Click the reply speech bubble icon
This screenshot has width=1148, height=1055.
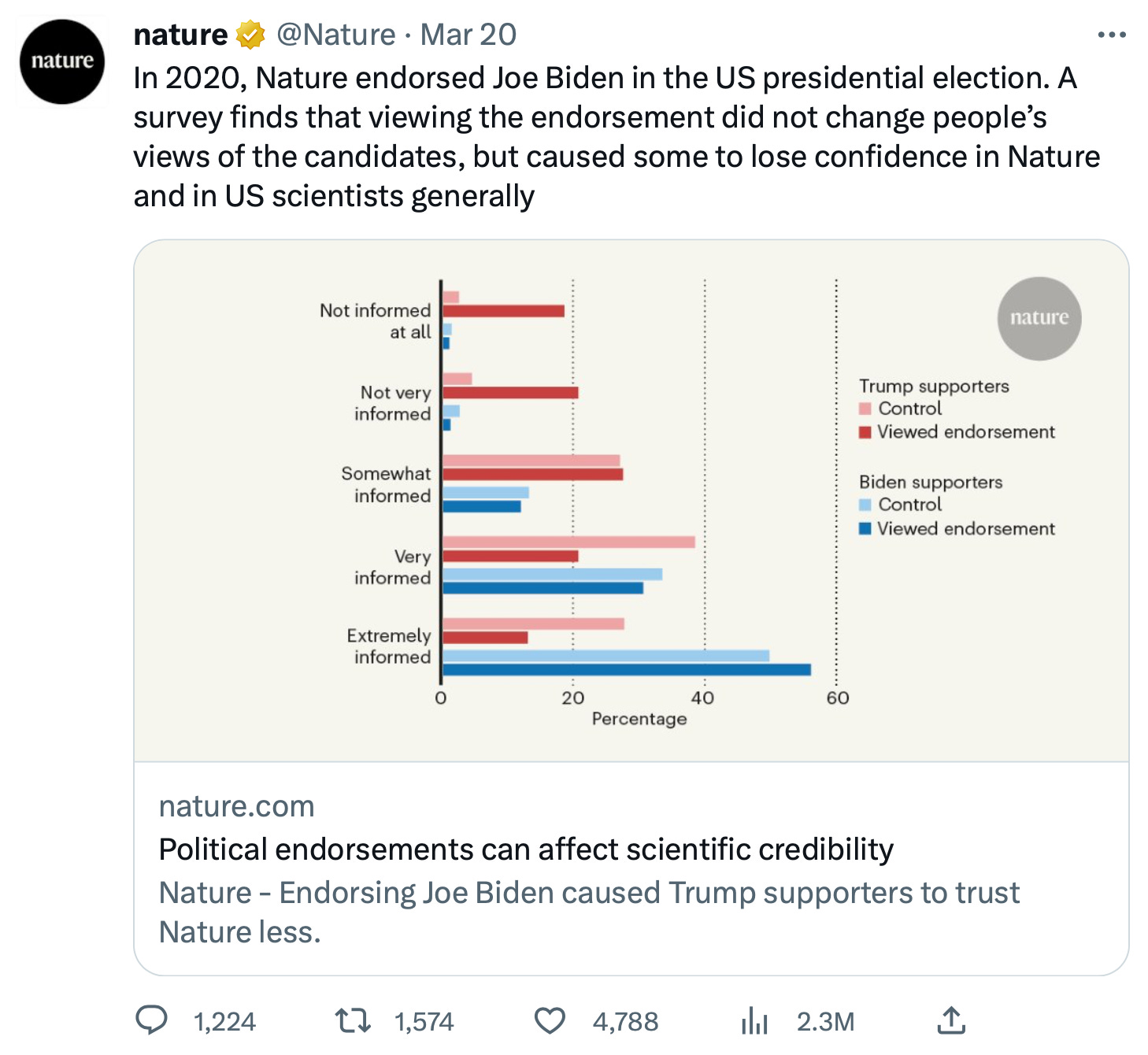coord(152,1020)
